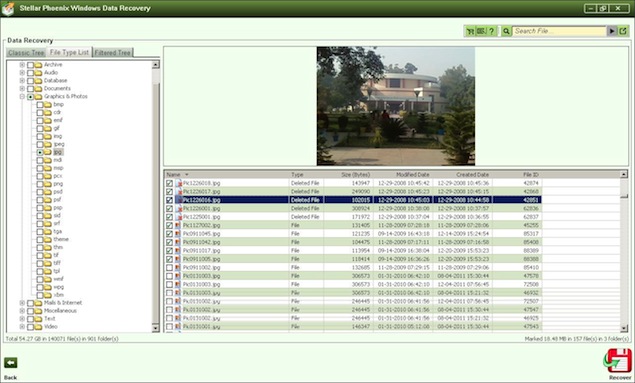Sort list by Size (Bytes) header
Viewport: 635px width, 383px height.
355,174
